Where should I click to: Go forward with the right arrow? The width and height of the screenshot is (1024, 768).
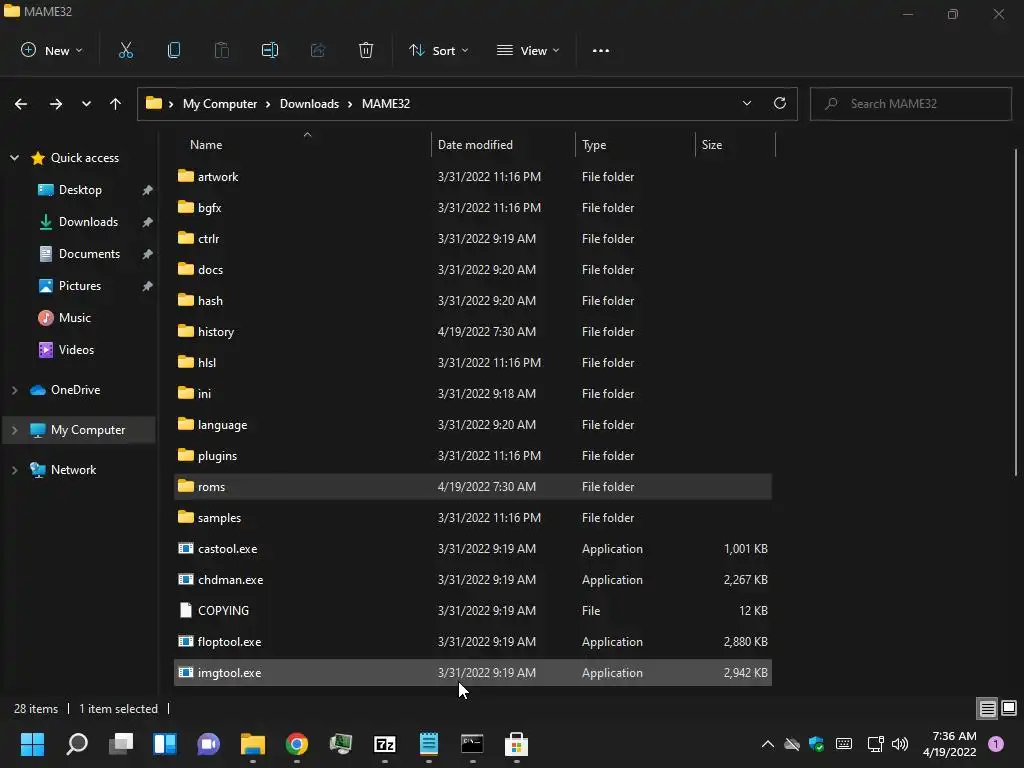point(56,104)
